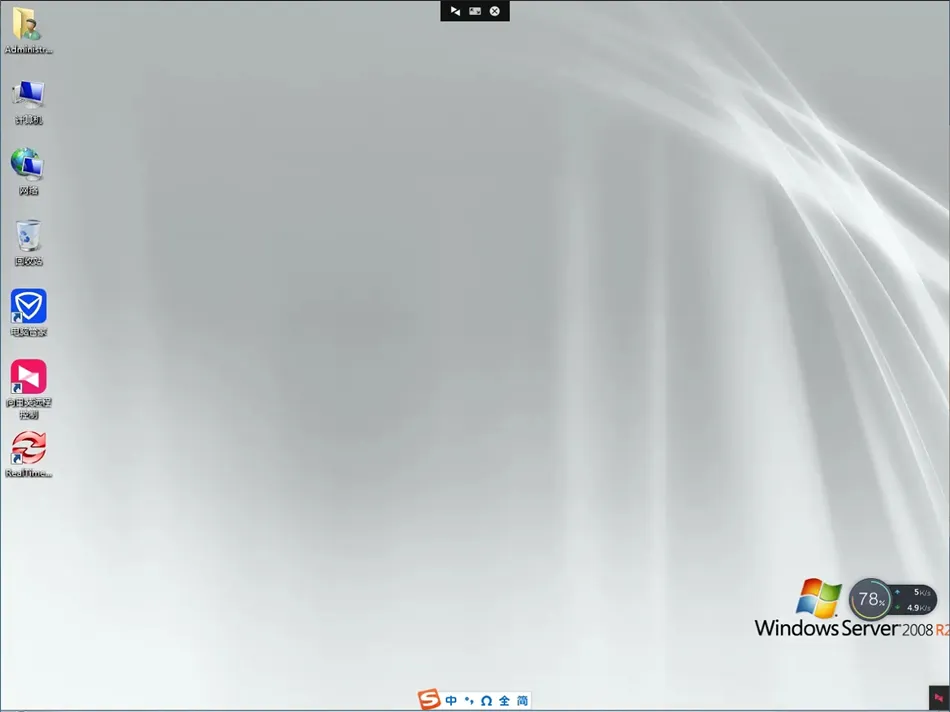This screenshot has height=712, width=950.
Task: Toggle full-width 全 mode on IME bar
Action: [504, 700]
